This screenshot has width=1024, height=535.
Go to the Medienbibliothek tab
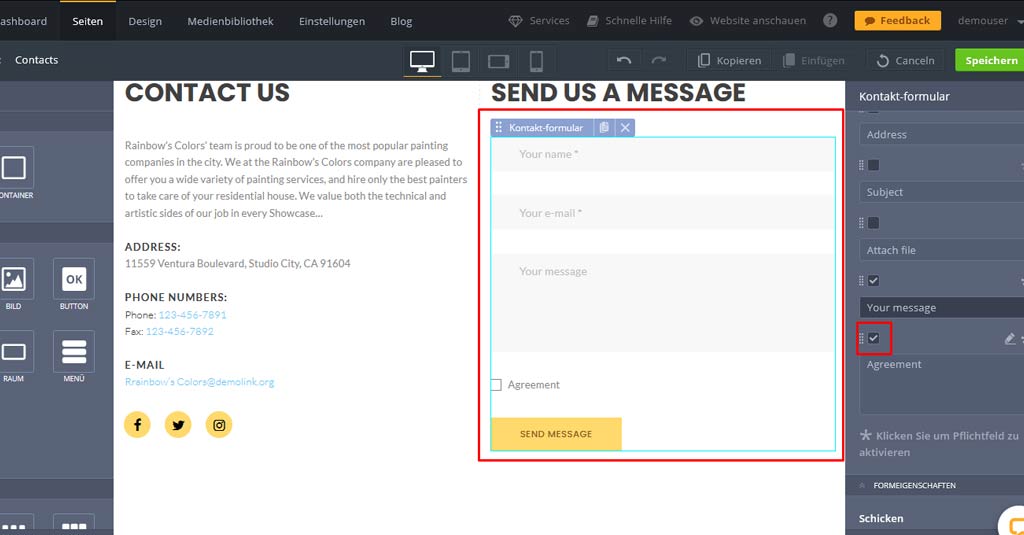point(230,21)
